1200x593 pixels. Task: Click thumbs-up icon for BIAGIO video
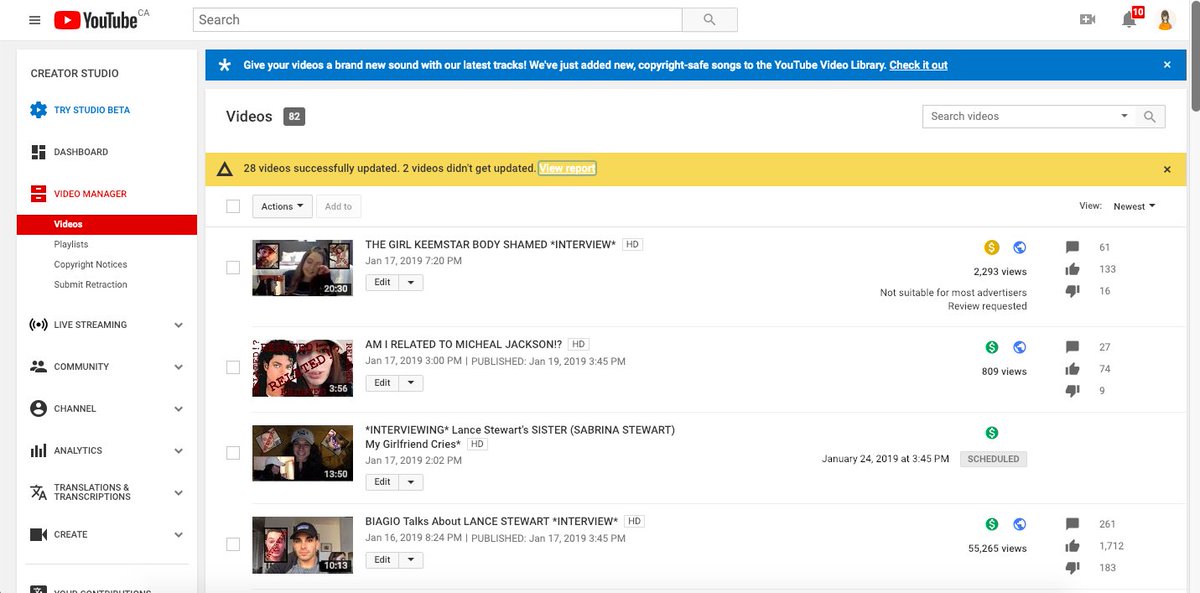(1072, 546)
